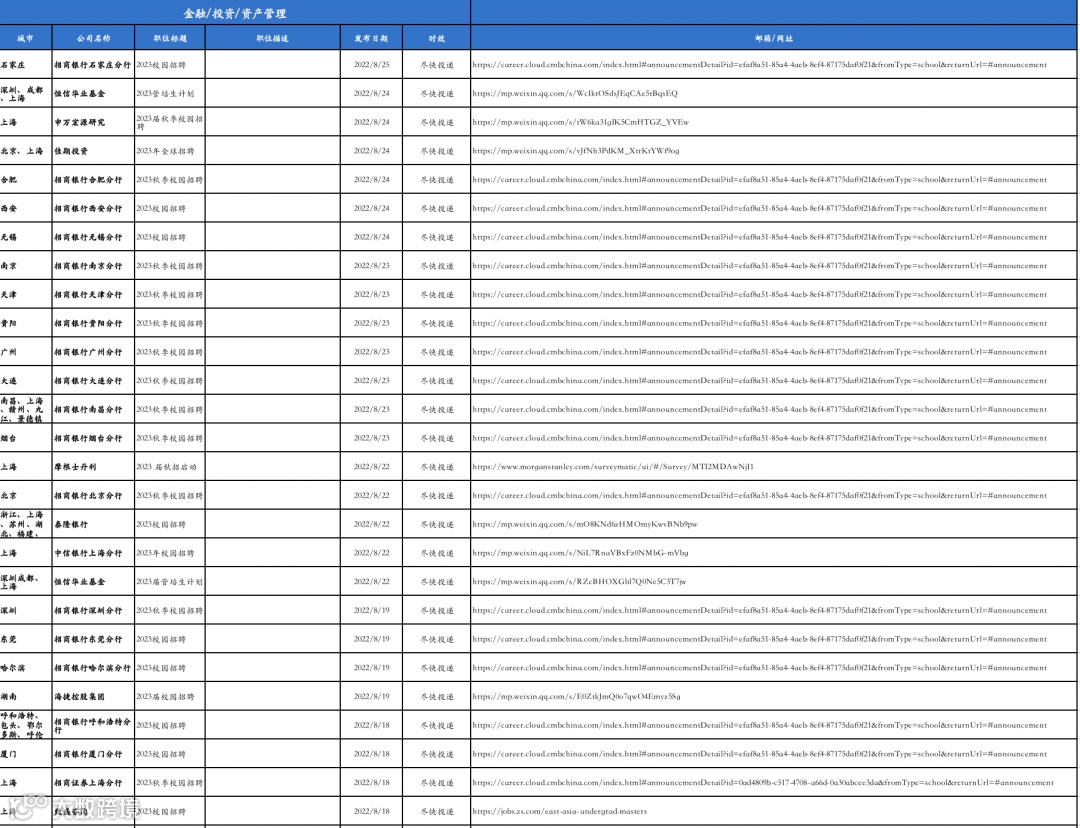Click the 招商银行合肥分行 company cell
The height and width of the screenshot is (828, 1080).
pos(93,180)
